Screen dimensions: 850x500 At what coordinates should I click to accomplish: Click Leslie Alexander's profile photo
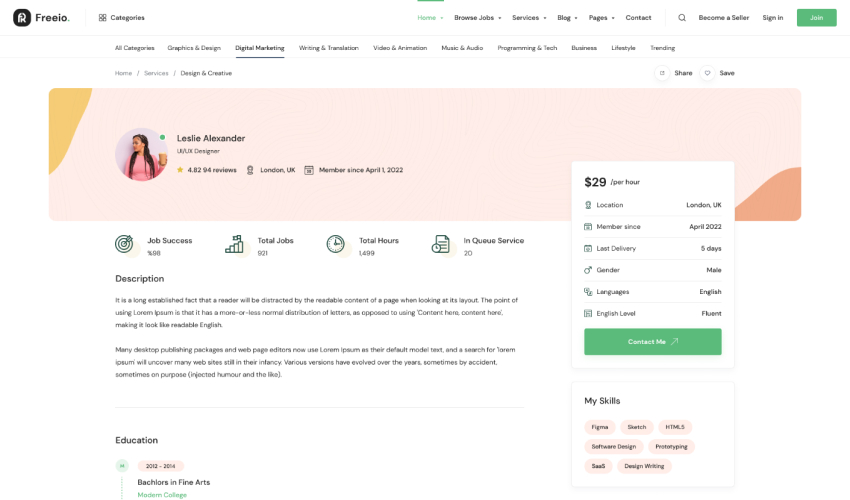[x=141, y=154]
